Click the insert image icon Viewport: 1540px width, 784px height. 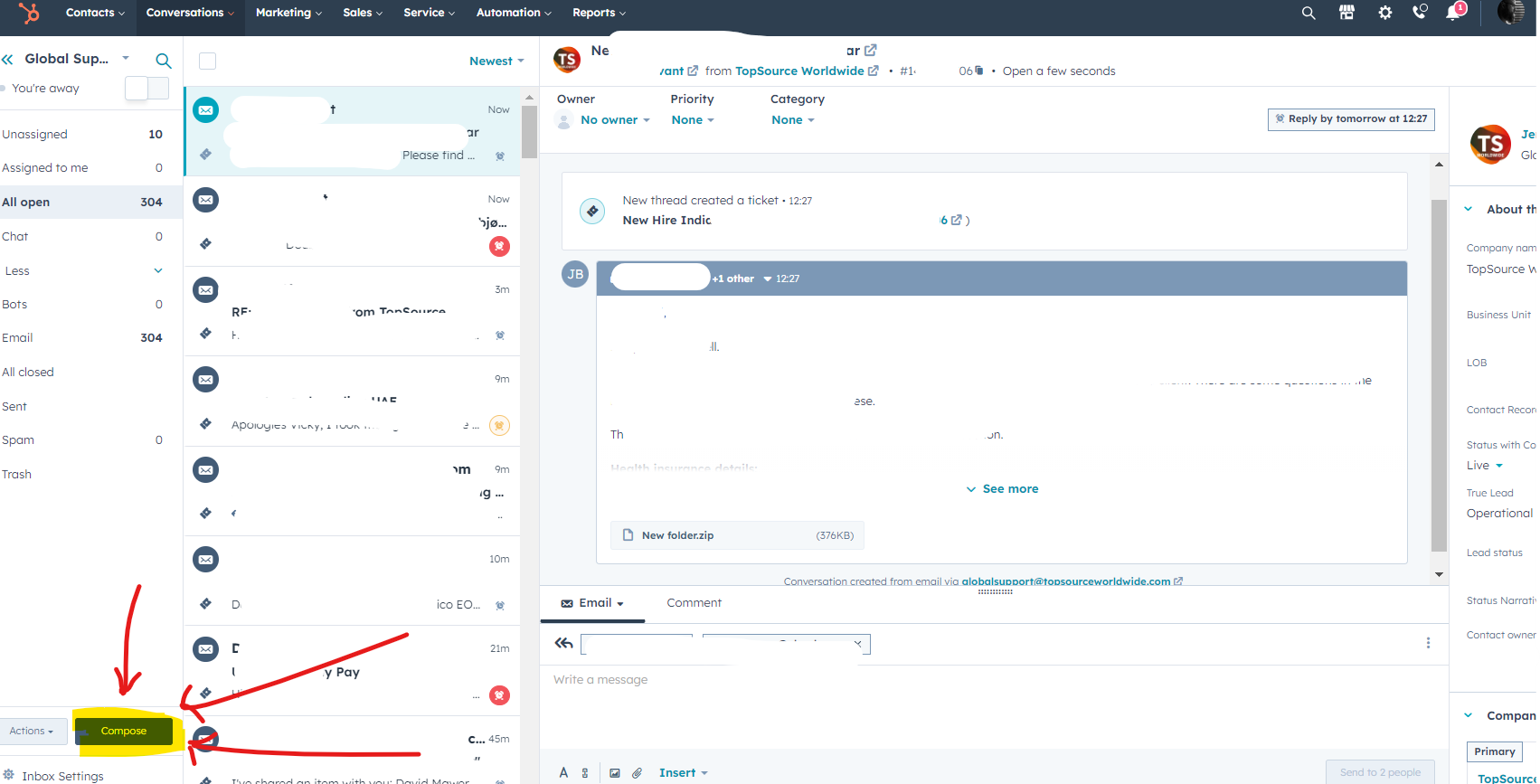click(x=615, y=772)
